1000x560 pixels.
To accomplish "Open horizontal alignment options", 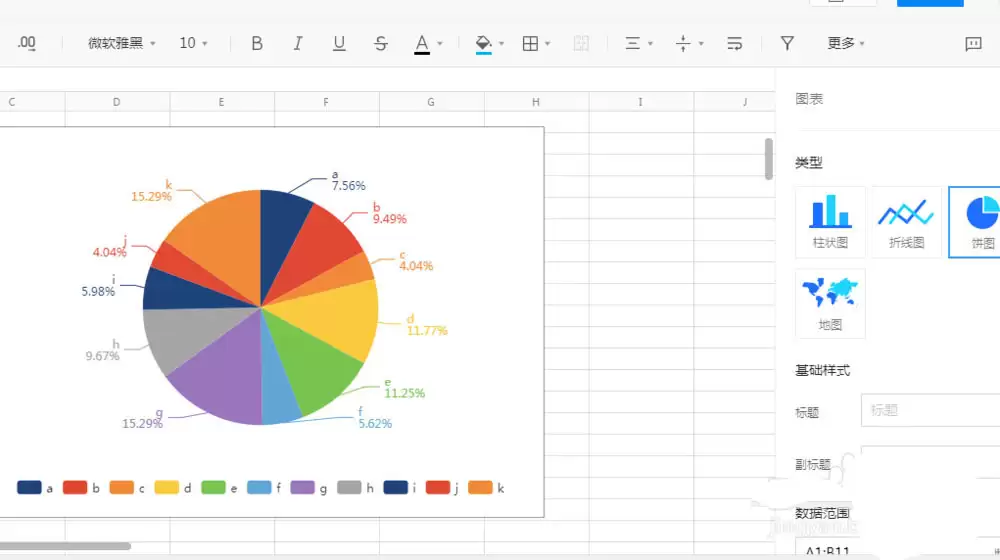I will (638, 43).
